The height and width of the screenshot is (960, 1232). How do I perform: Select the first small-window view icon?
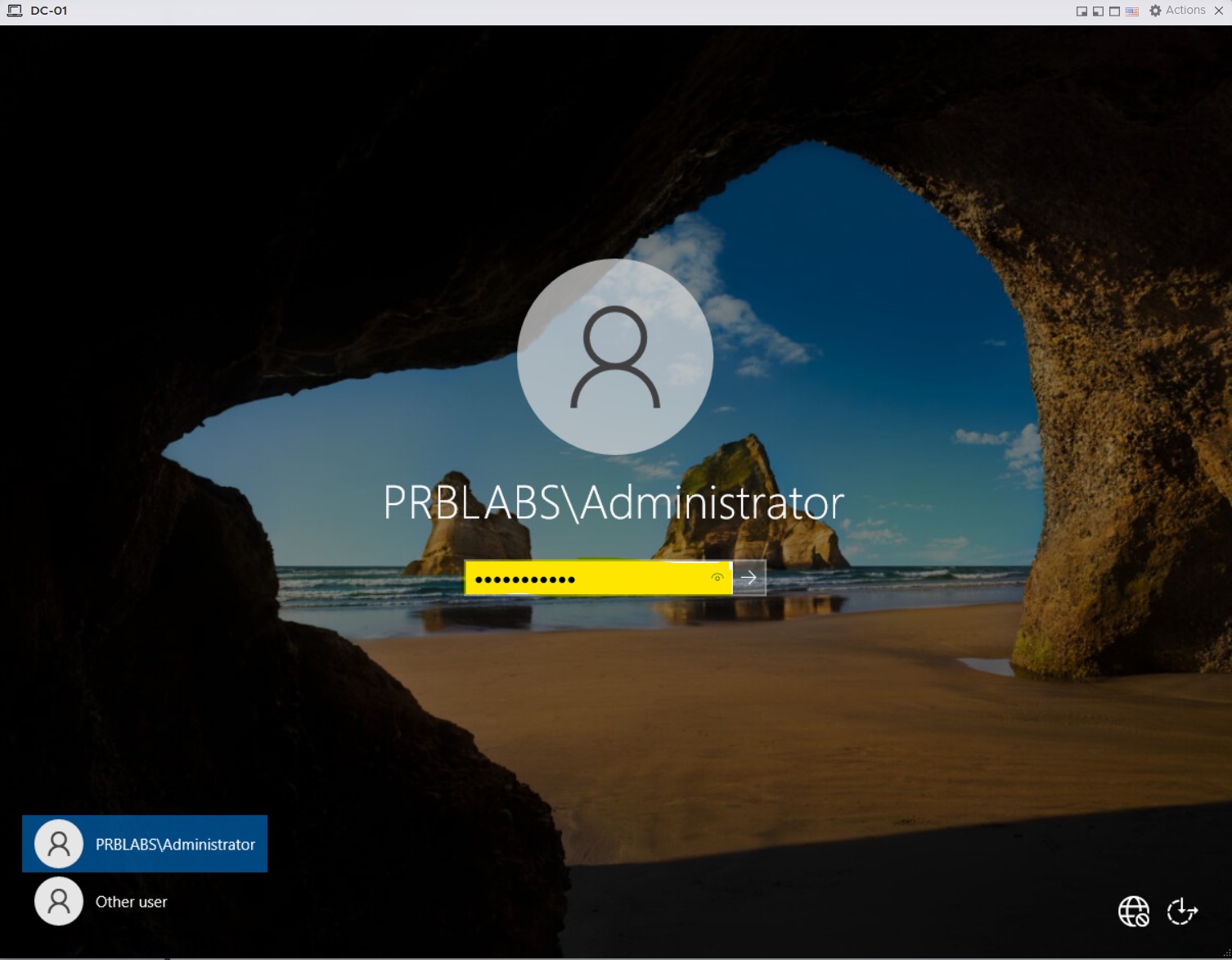click(x=1081, y=11)
